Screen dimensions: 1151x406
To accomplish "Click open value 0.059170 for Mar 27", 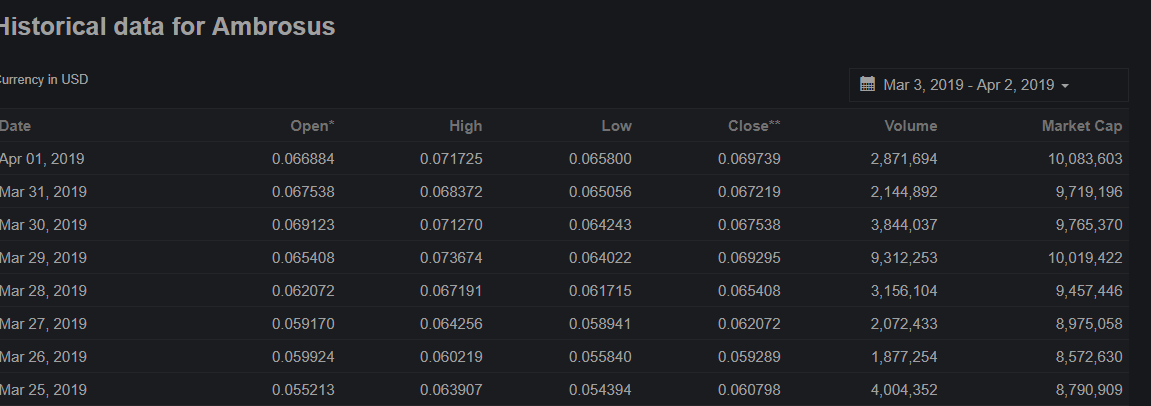I will point(303,324).
